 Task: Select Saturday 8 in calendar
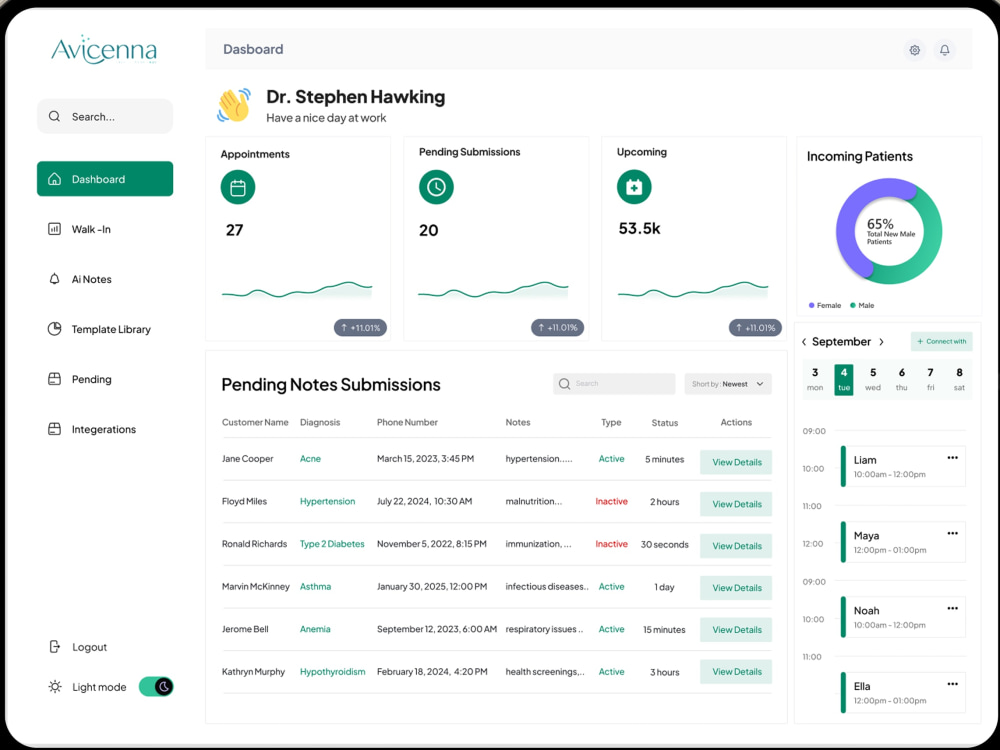(959, 379)
